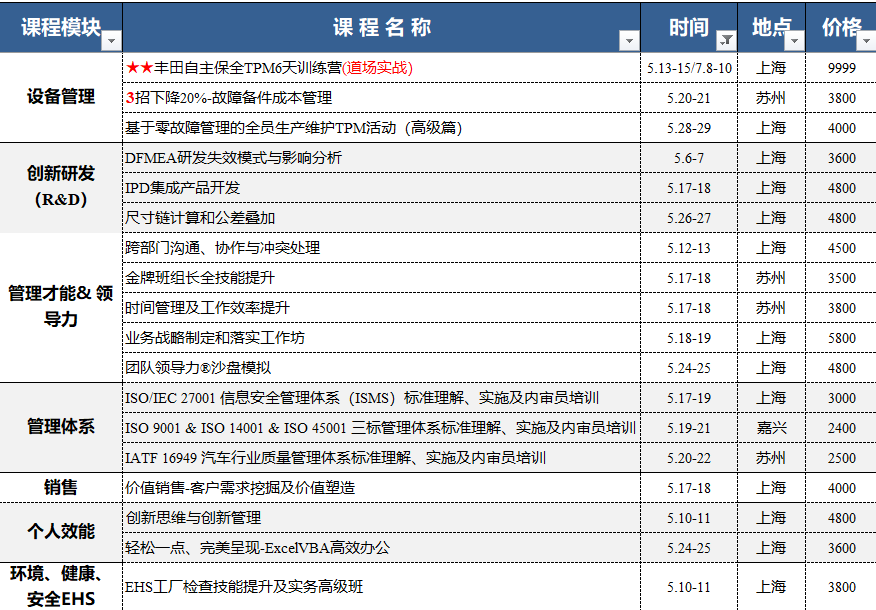Select the 上海 cell in the DFMEA row

click(772, 158)
